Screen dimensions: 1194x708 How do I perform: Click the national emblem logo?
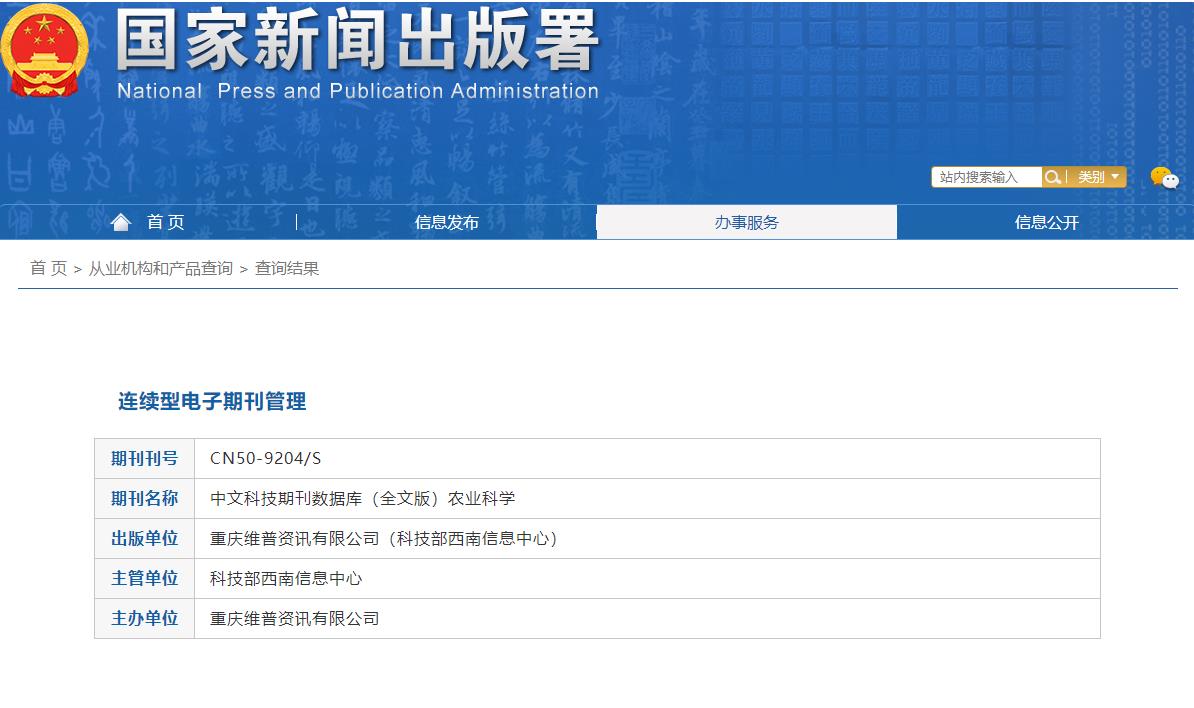(x=41, y=55)
